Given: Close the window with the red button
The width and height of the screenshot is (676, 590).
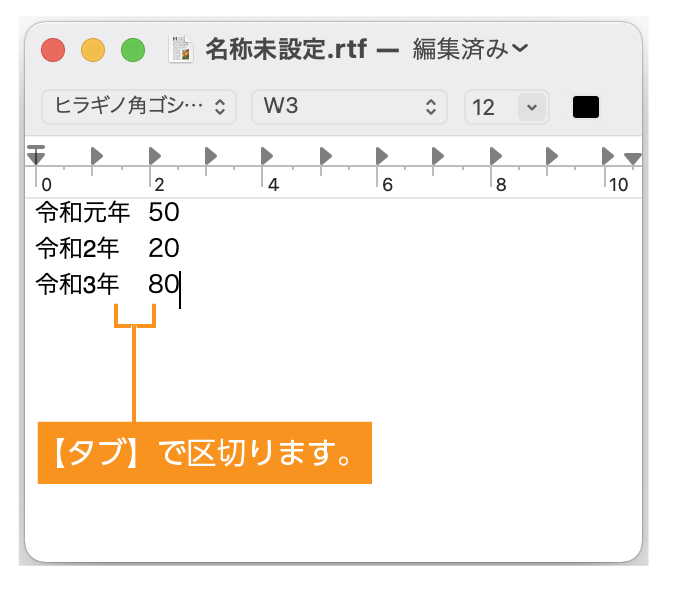Looking at the screenshot, I should [x=53, y=50].
